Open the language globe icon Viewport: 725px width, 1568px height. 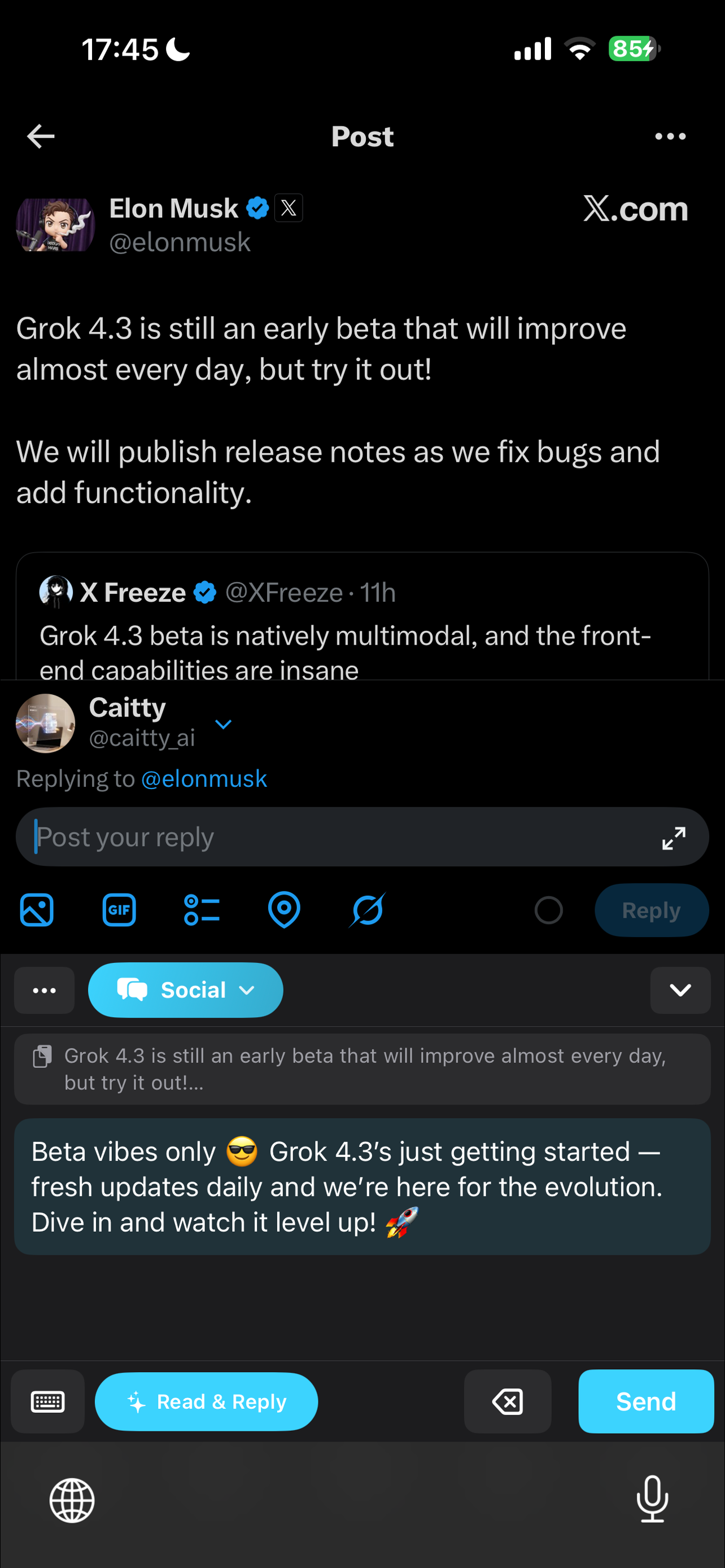pos(72,1500)
